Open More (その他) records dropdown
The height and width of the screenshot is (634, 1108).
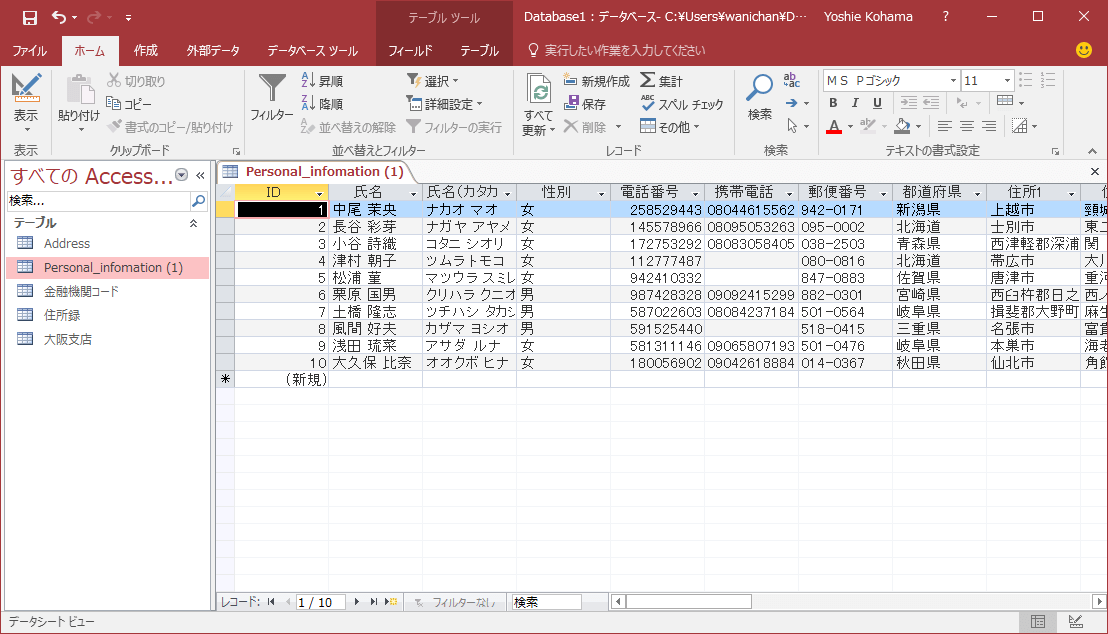pyautogui.click(x=670, y=127)
